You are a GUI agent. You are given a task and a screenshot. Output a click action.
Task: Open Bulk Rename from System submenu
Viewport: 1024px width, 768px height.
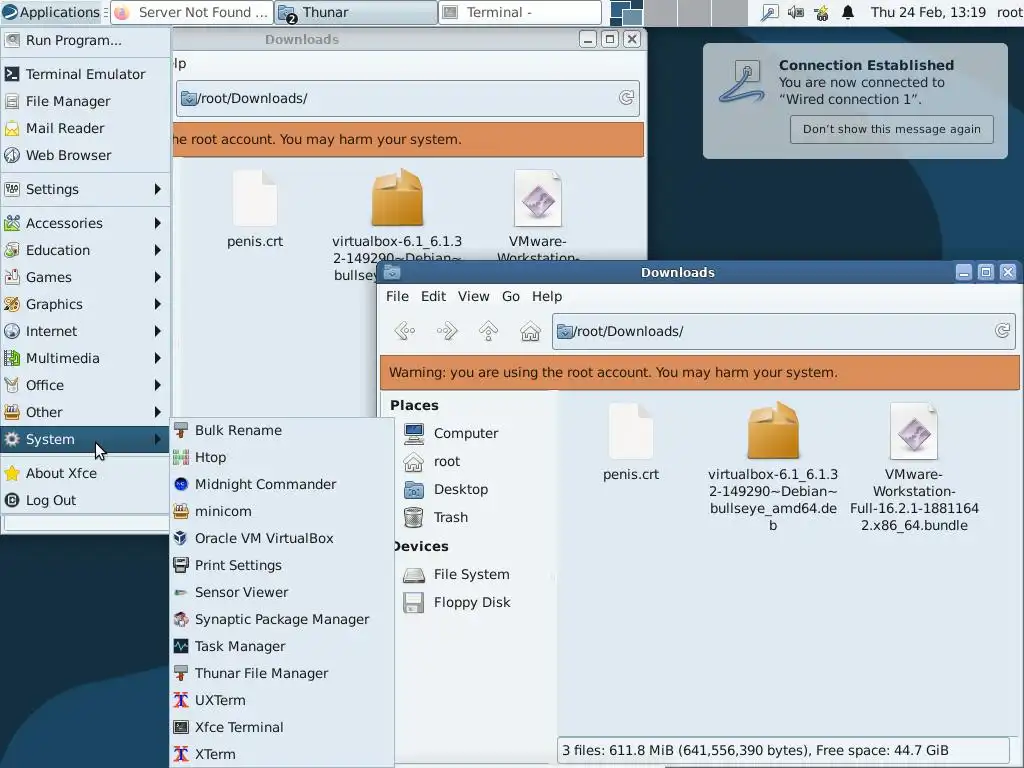click(281, 430)
